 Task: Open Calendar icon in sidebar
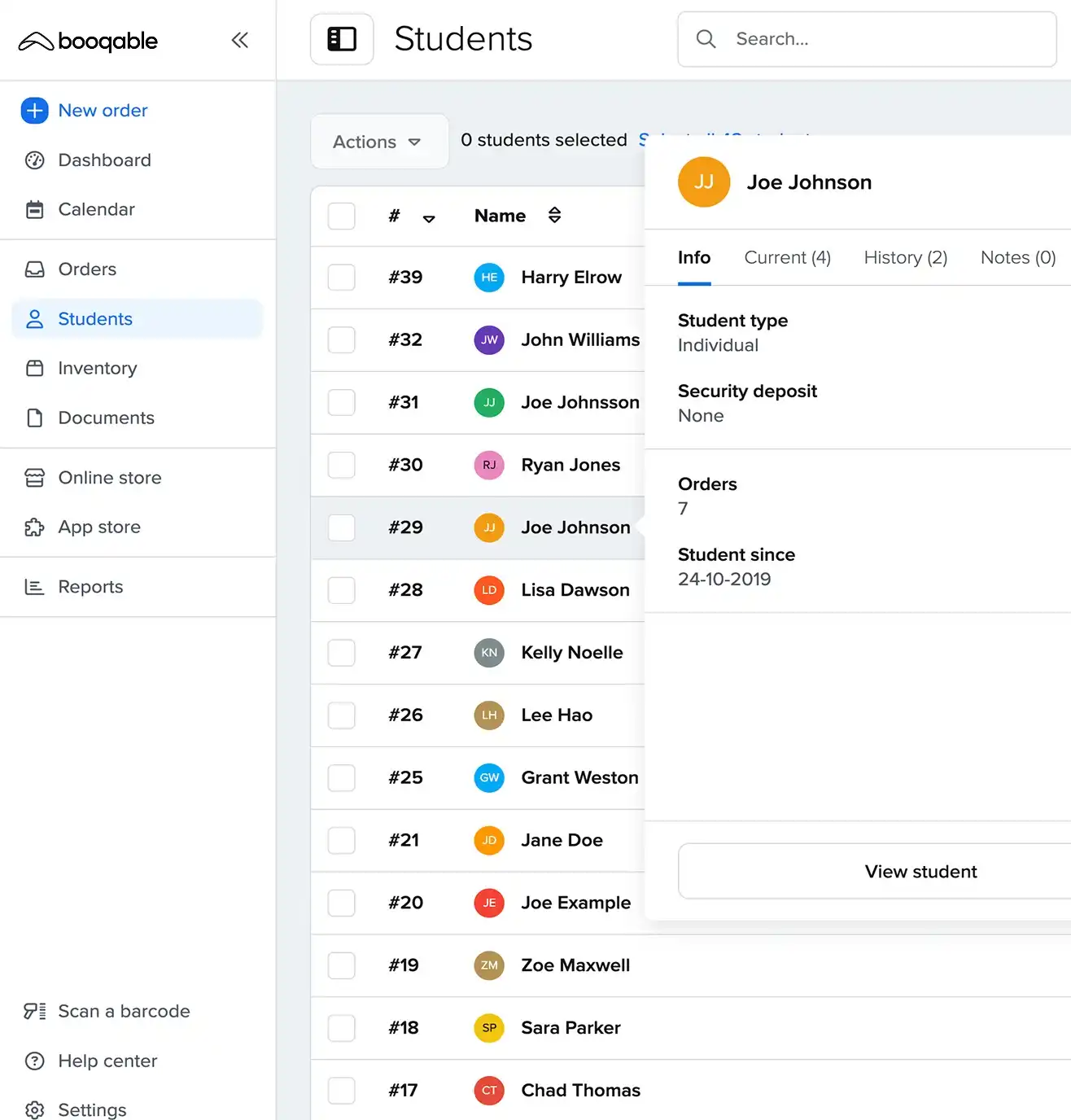click(x=34, y=210)
